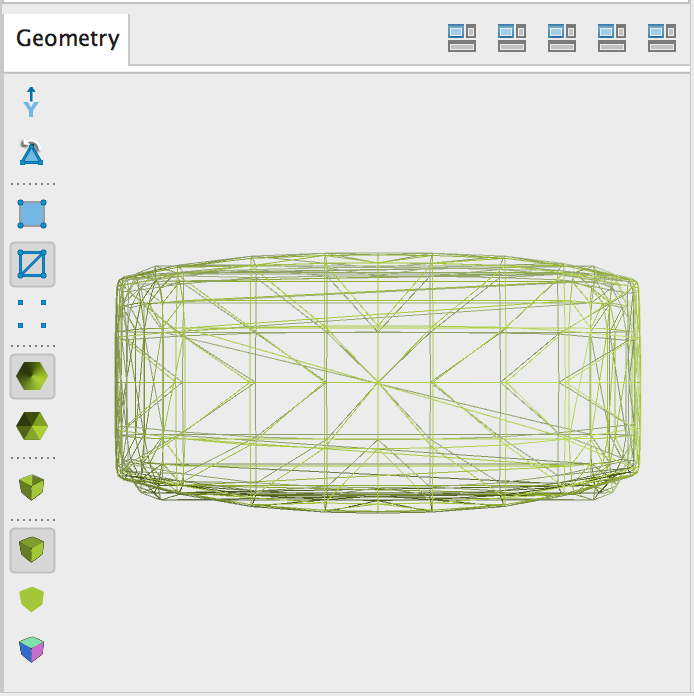Click the middle panel layout icon
The image size is (694, 696).
point(561,38)
